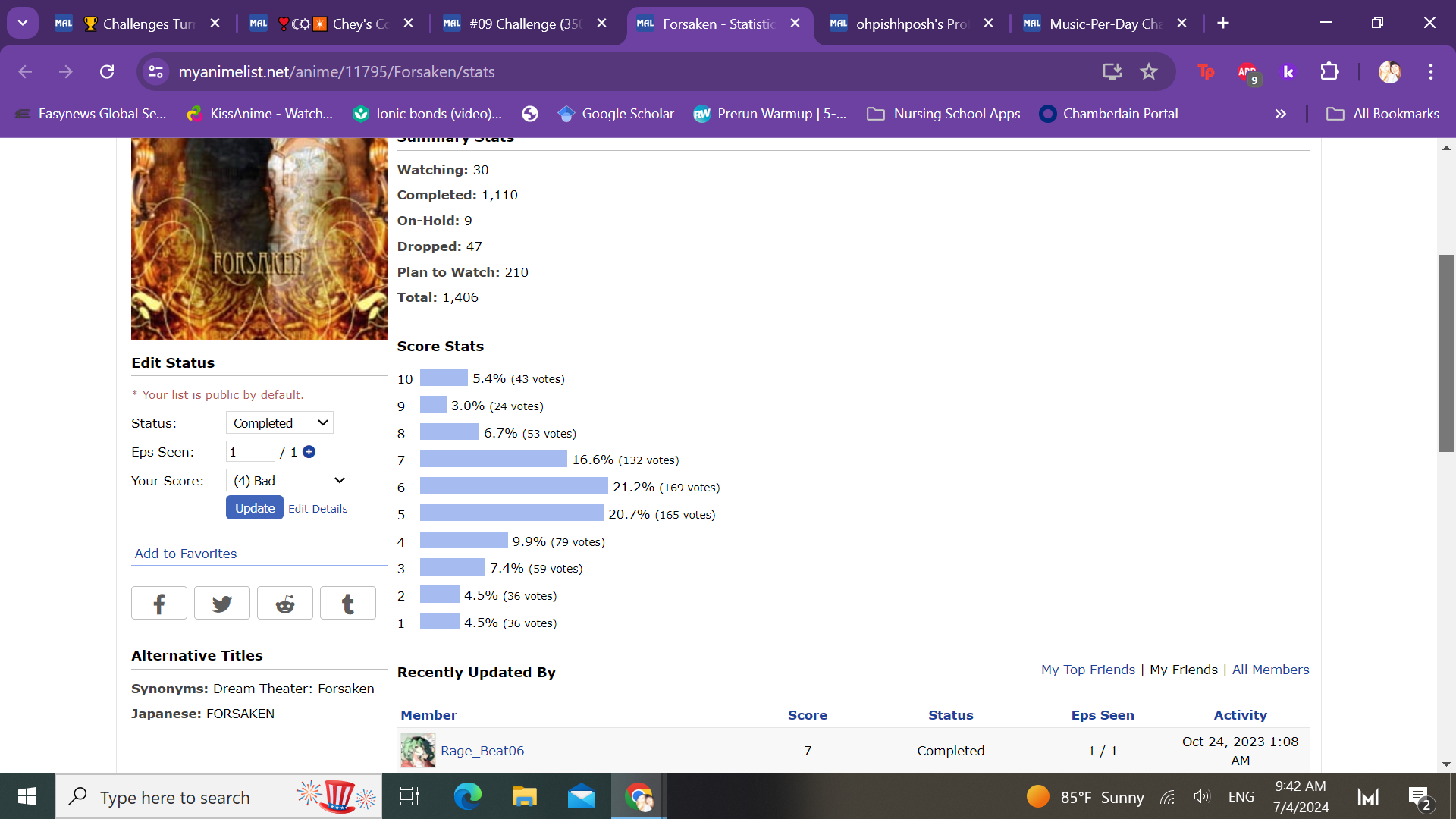Viewport: 1456px width, 819px height.
Task: Click the plus icon to increment episodes seen
Action: coord(309,452)
